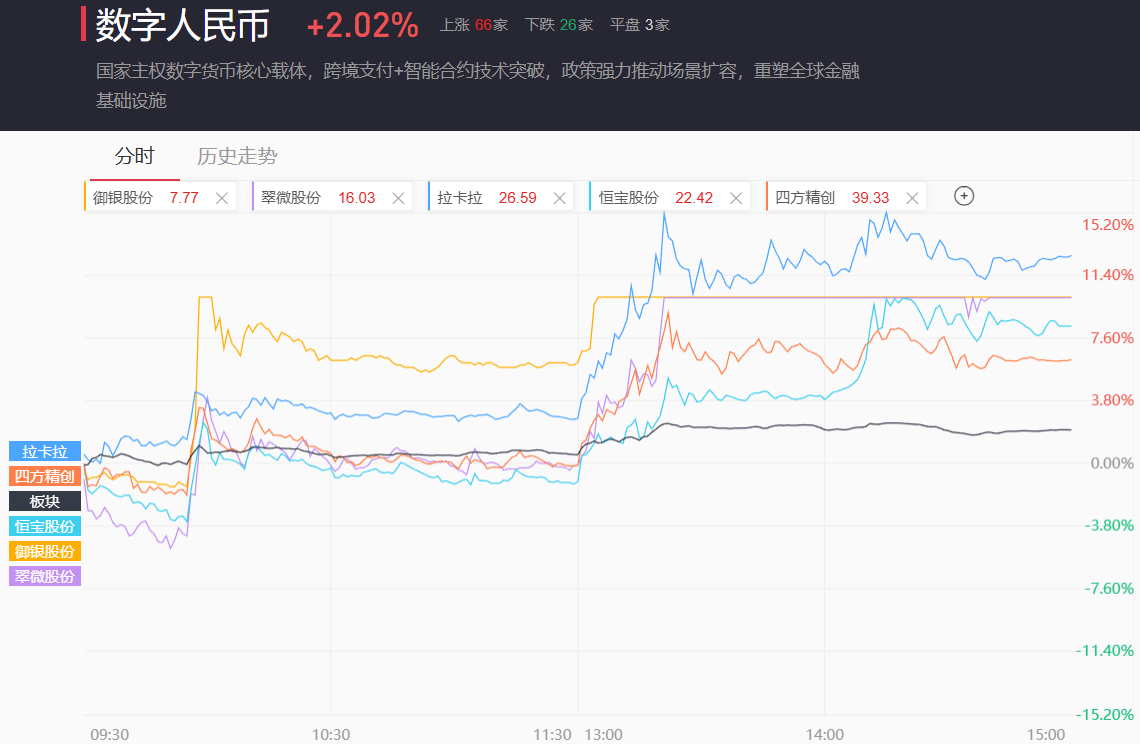Add a new stock to compare
Screen dimensions: 1140x744
click(x=964, y=196)
